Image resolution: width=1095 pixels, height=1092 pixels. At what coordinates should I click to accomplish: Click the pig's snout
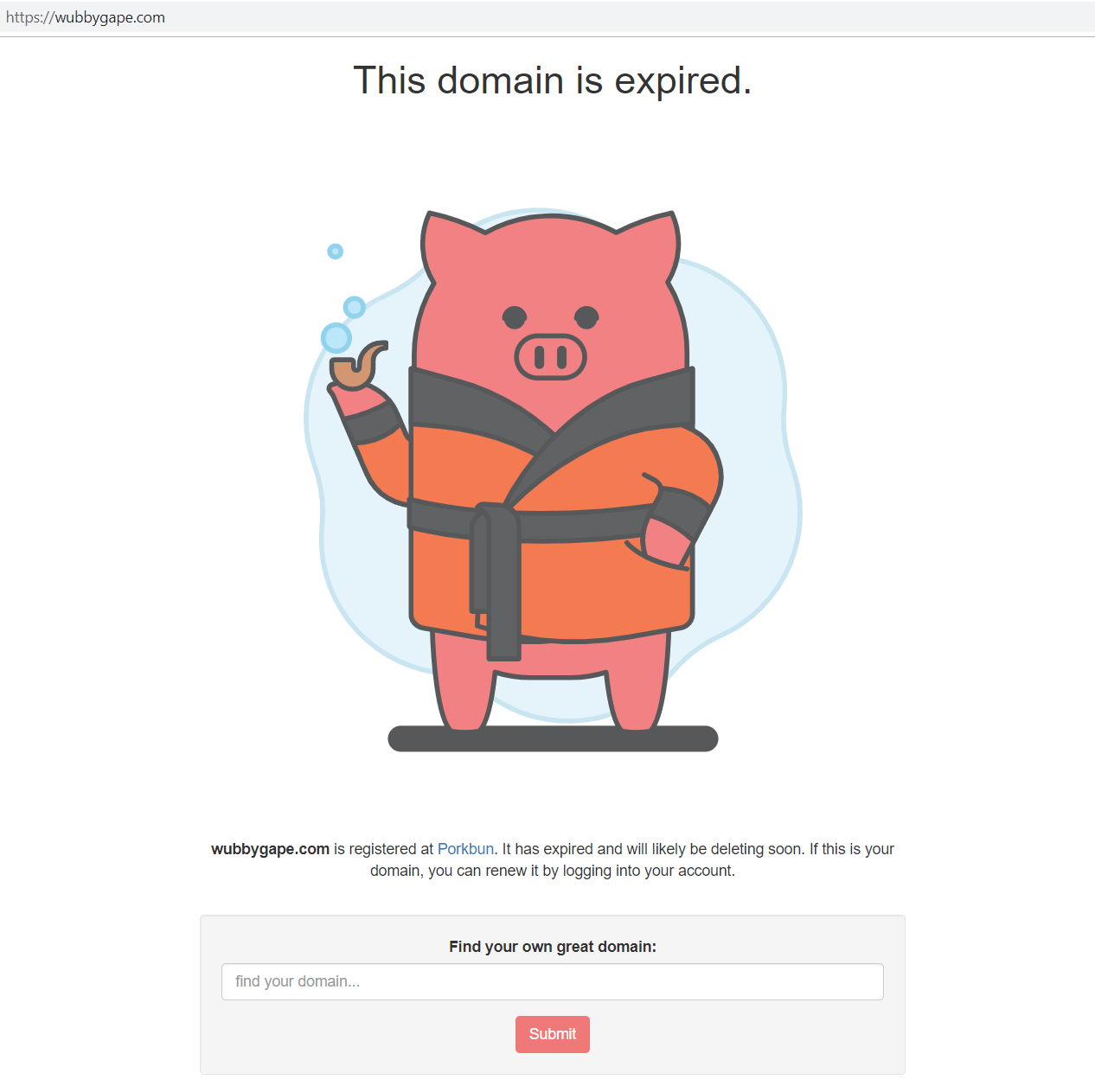(551, 356)
